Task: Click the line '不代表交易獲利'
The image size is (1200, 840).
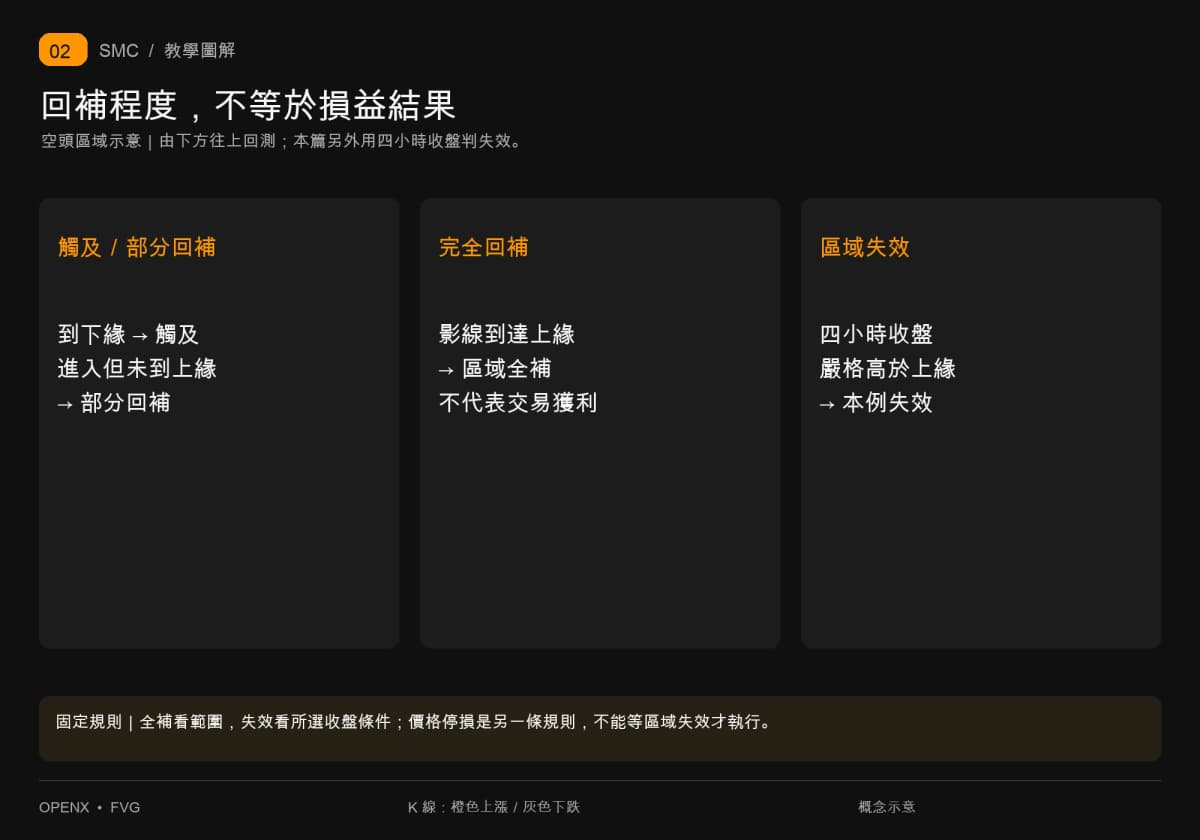Action: point(518,402)
